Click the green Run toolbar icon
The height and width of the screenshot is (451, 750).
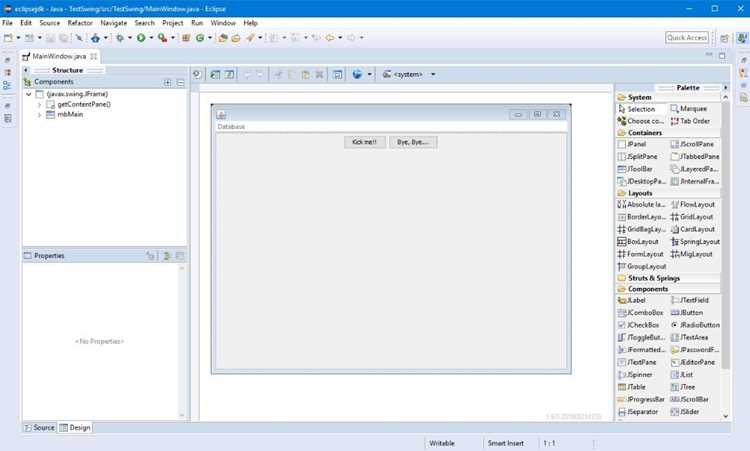pyautogui.click(x=141, y=38)
